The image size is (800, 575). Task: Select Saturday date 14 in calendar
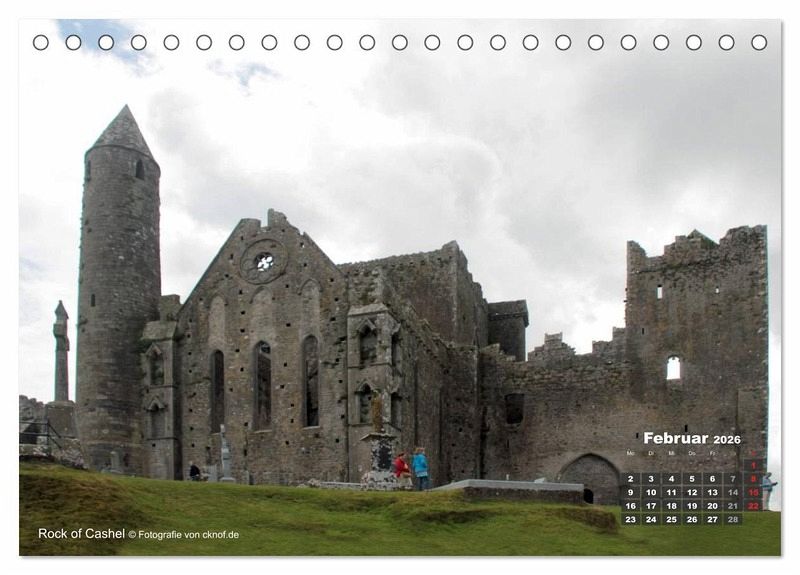[733, 492]
